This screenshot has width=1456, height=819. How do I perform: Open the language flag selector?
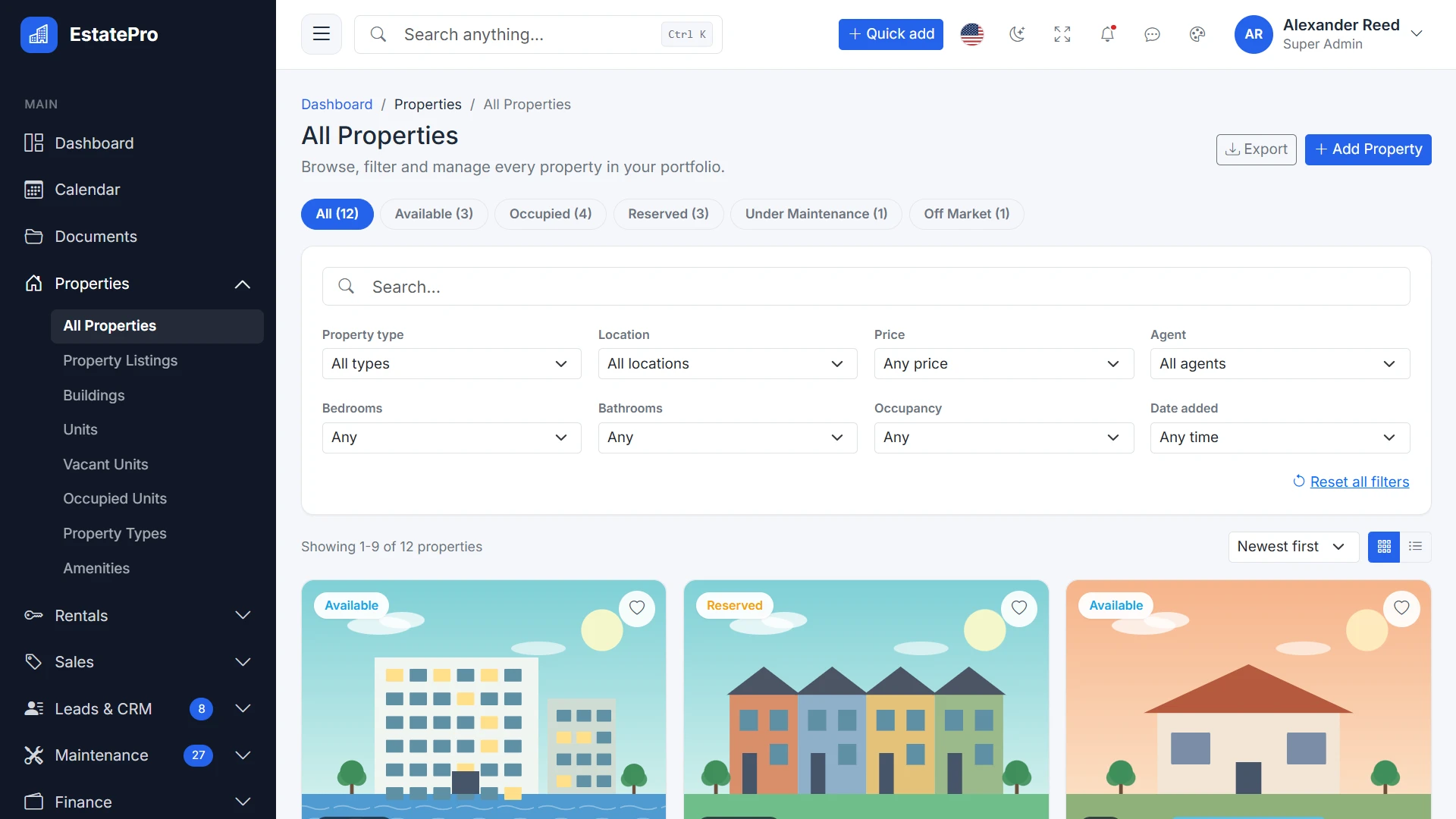point(971,34)
